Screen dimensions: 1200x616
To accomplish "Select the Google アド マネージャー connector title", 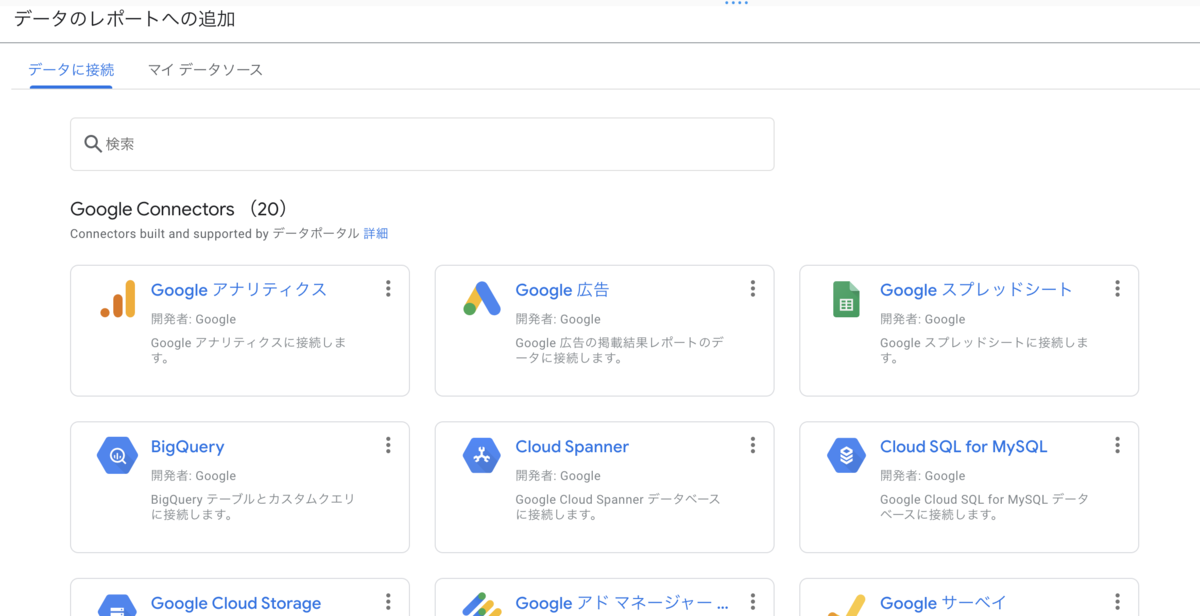I will click(622, 603).
